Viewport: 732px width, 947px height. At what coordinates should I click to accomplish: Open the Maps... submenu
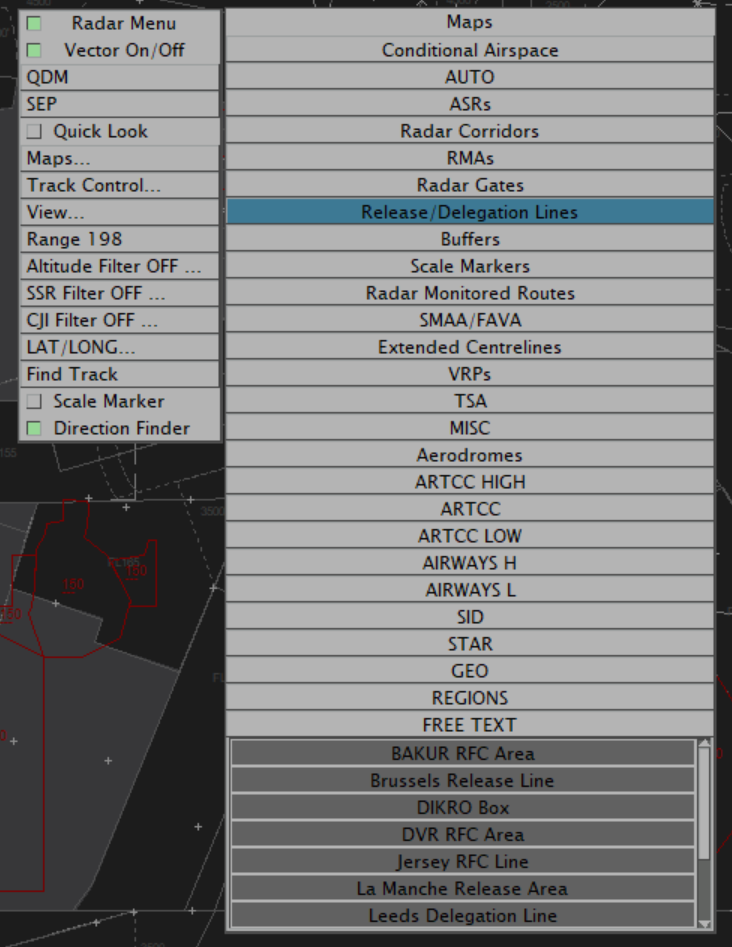click(x=119, y=158)
